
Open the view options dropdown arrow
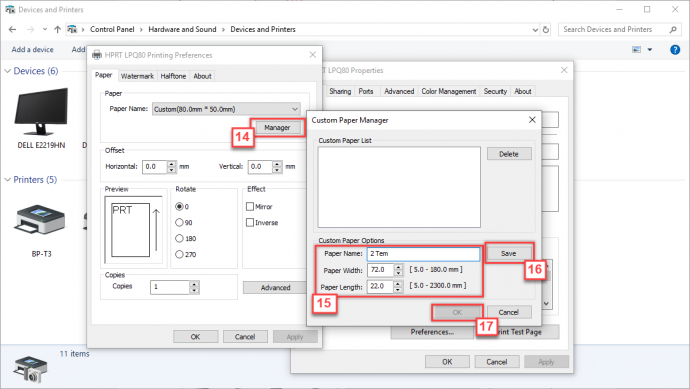650,50
